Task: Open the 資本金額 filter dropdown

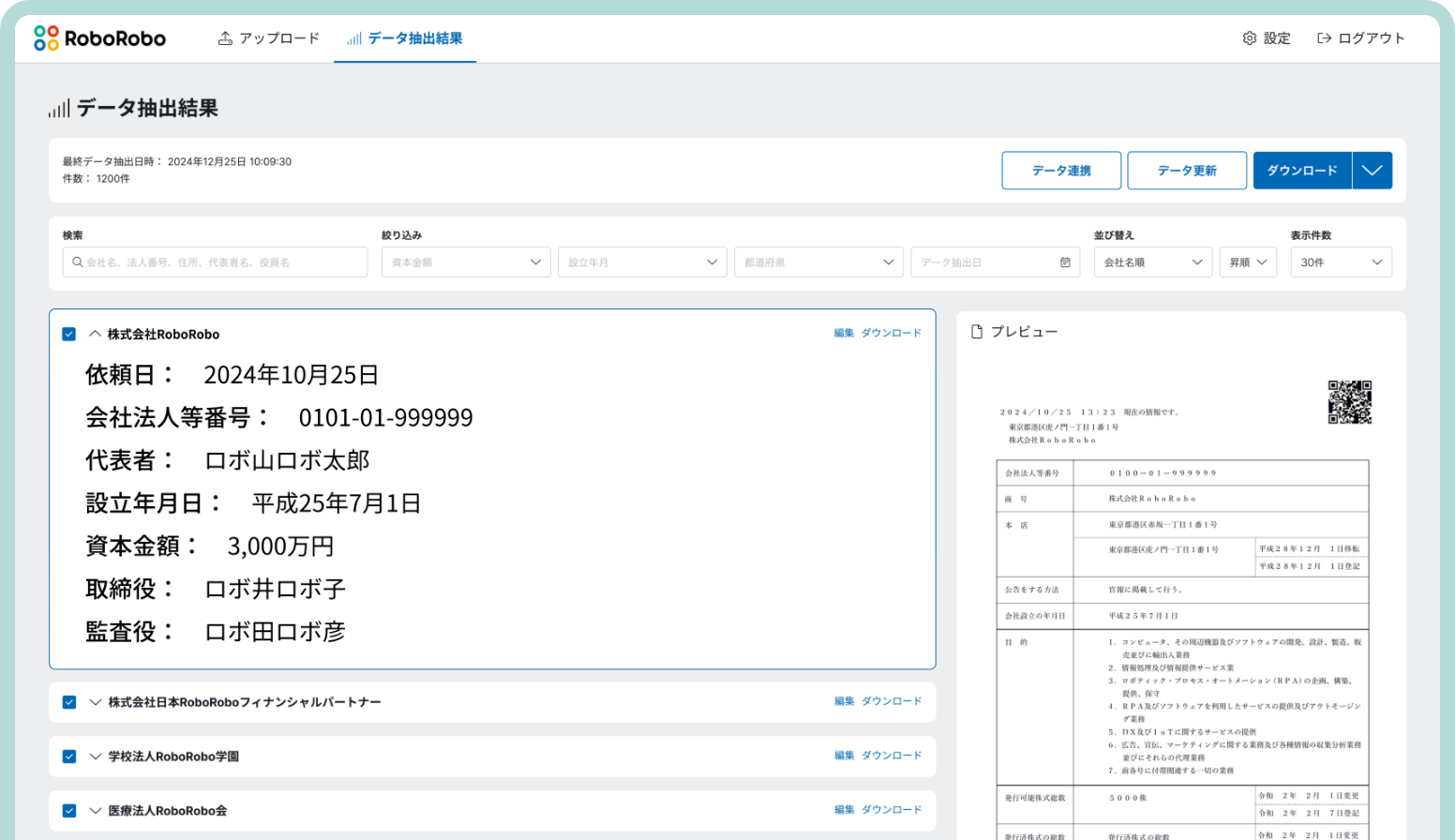Action: 466,262
